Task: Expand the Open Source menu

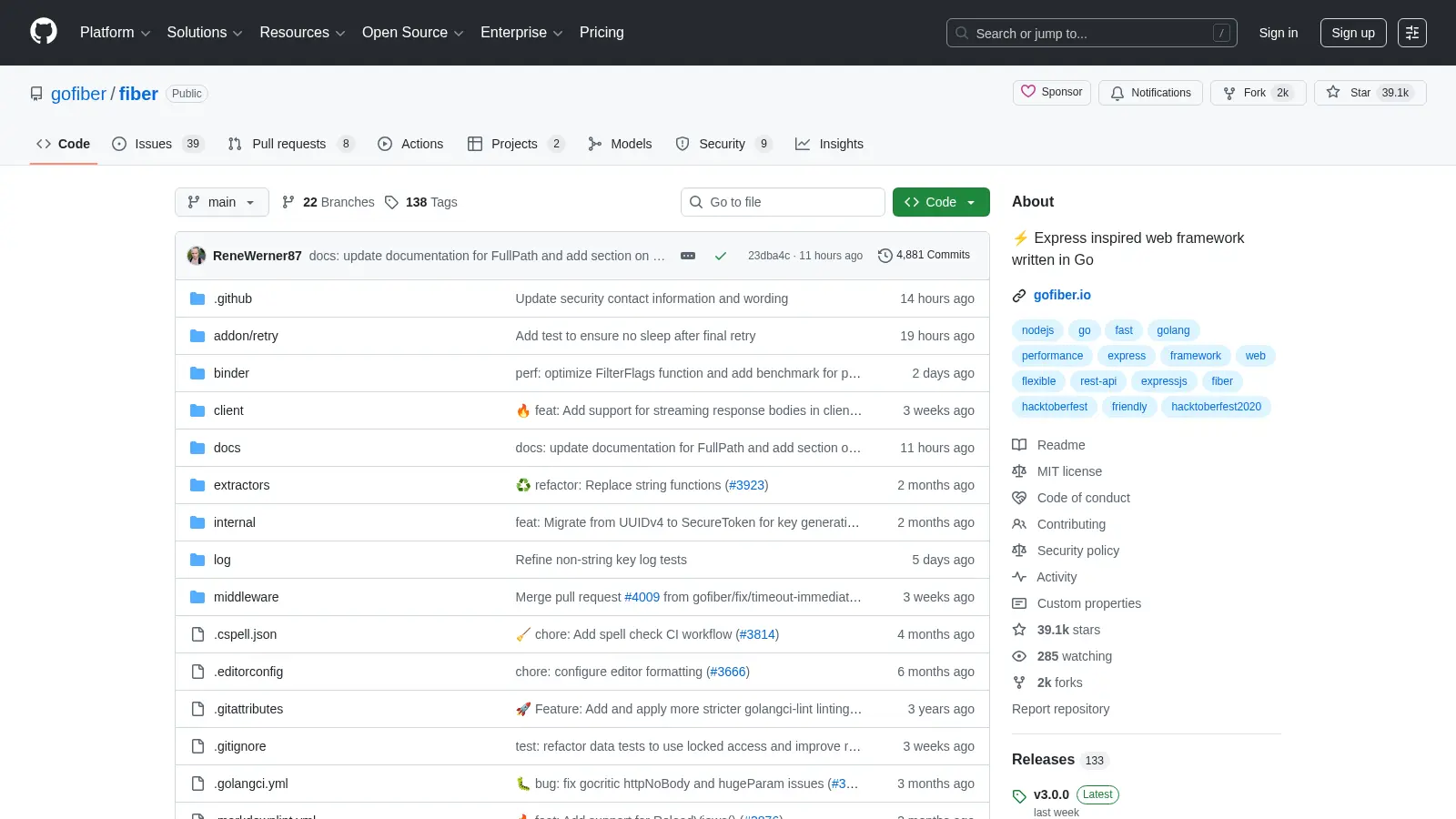Action: pyautogui.click(x=413, y=33)
